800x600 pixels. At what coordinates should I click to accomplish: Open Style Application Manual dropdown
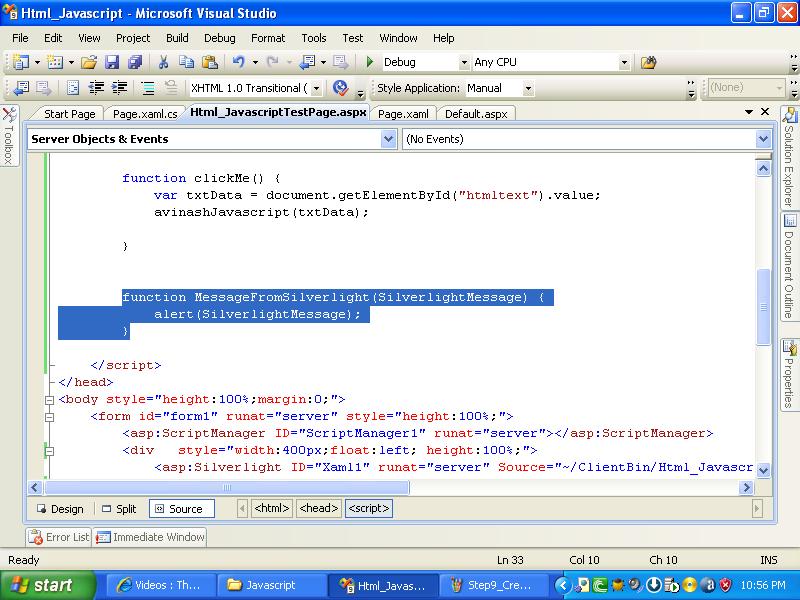point(528,88)
